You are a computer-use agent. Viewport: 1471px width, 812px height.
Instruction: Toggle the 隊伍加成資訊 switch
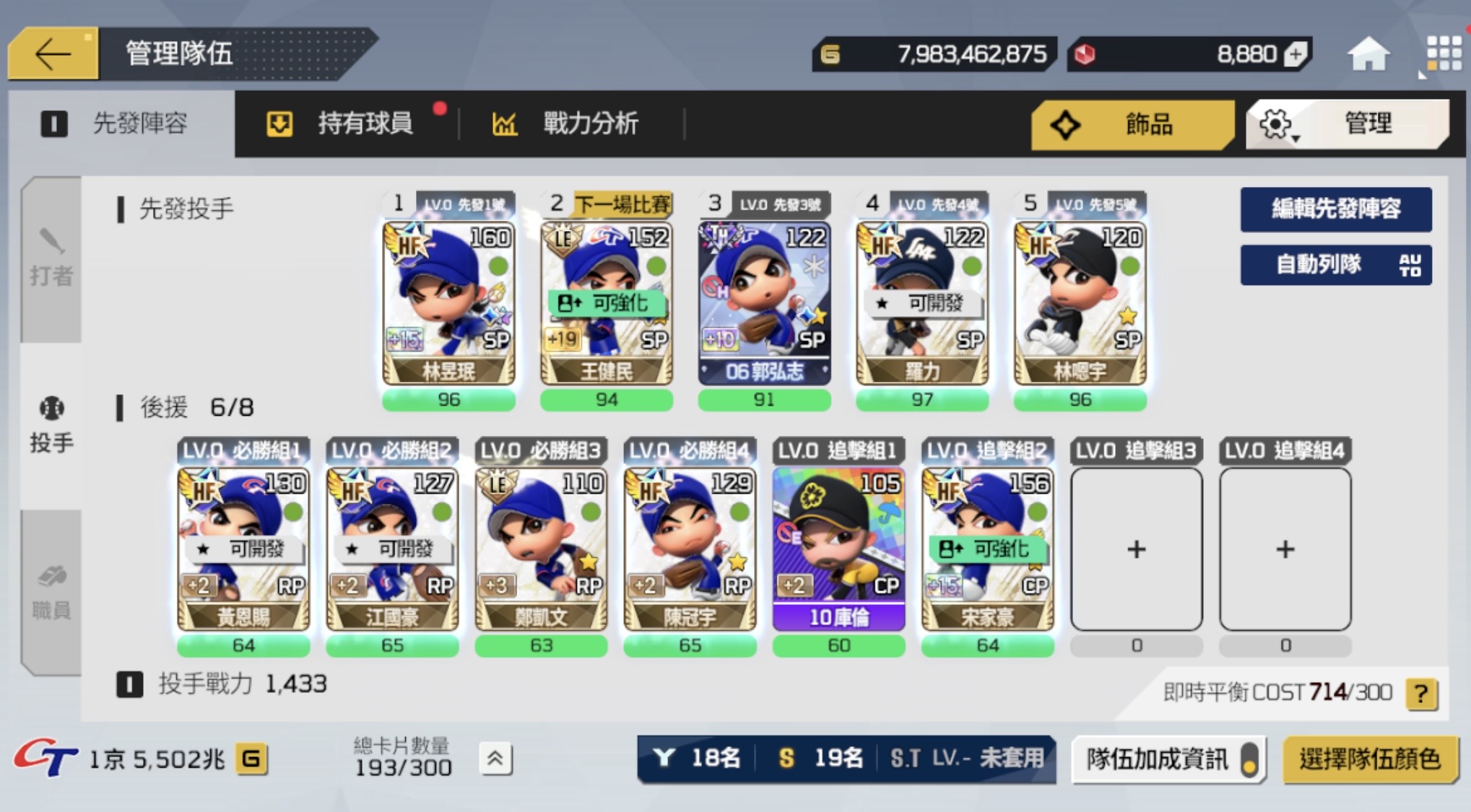(1249, 759)
